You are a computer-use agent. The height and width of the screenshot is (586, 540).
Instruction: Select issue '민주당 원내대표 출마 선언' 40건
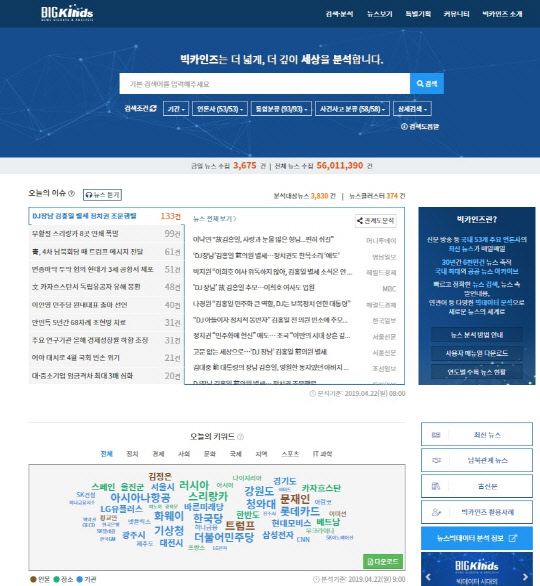[x=107, y=305]
